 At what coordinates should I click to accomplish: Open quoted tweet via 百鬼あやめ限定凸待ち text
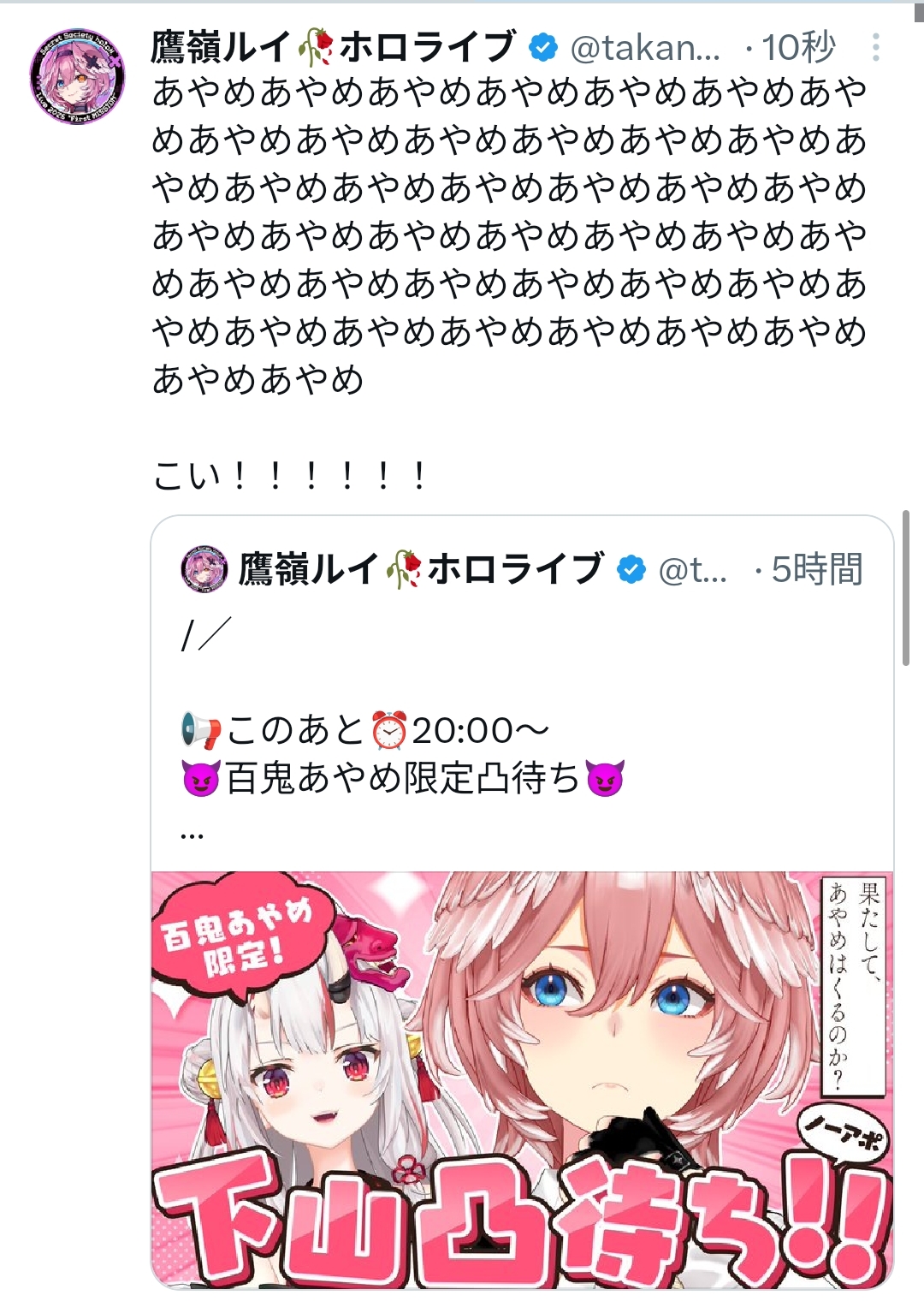[x=403, y=778]
